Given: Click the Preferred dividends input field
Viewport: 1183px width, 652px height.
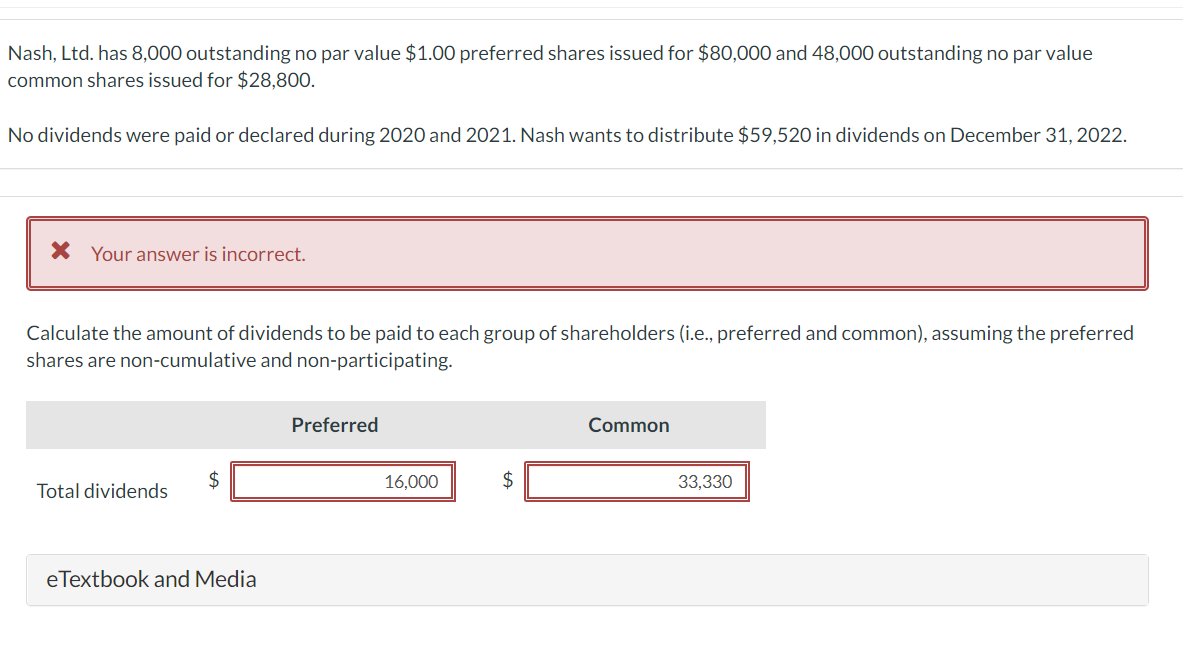Looking at the screenshot, I should 343,482.
